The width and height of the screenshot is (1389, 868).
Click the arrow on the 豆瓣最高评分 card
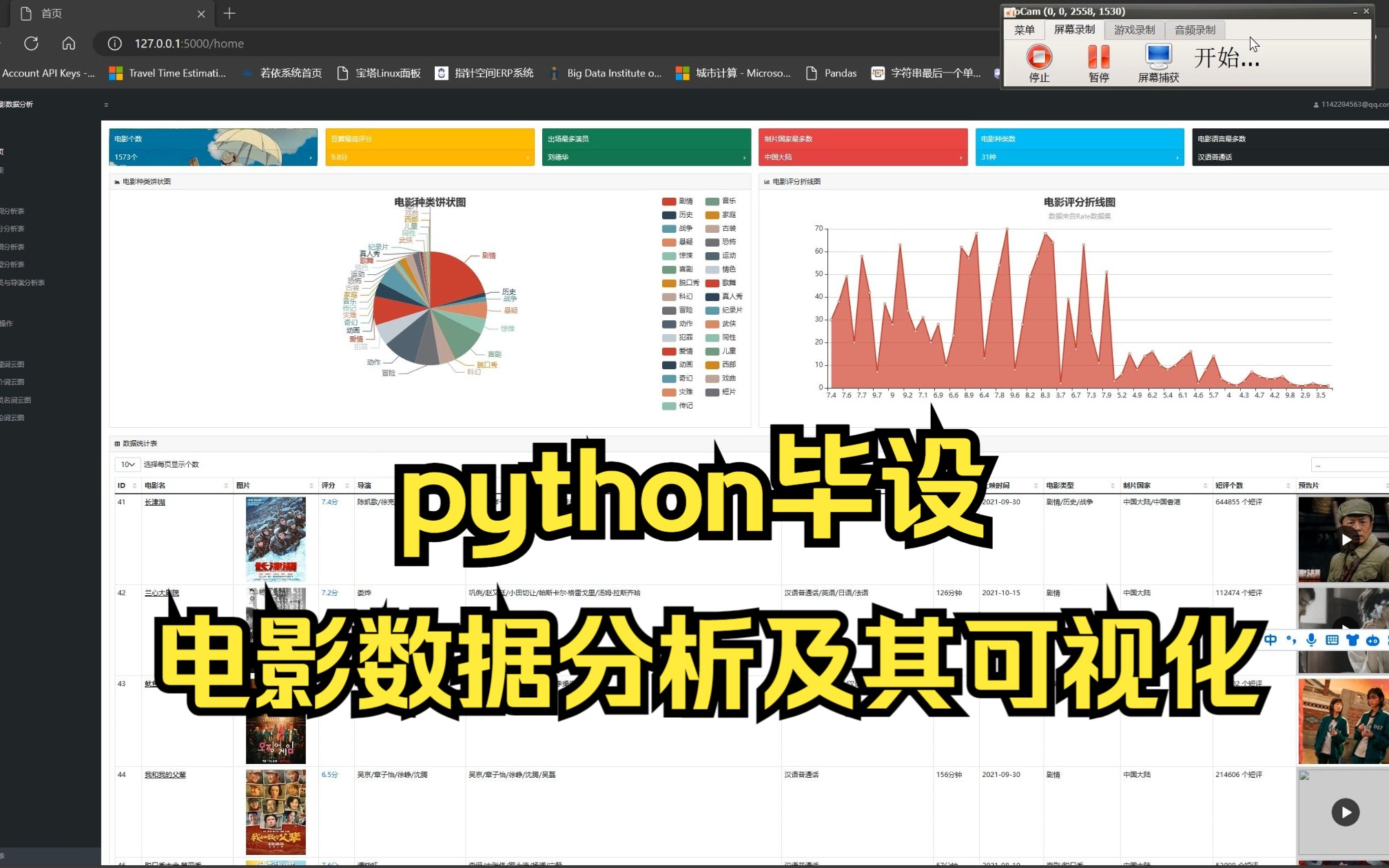(x=528, y=157)
